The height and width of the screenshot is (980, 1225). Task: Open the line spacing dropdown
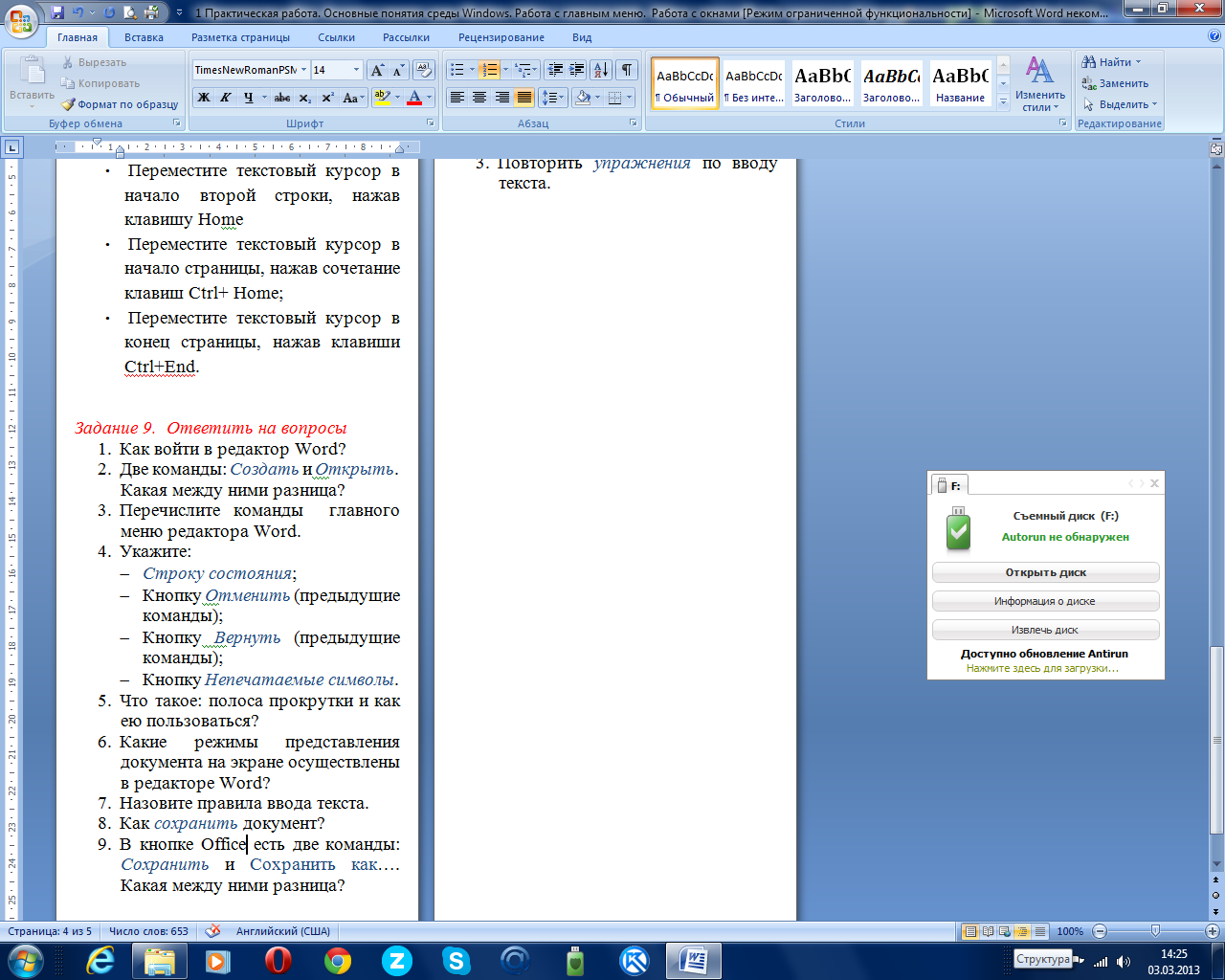pos(551,98)
